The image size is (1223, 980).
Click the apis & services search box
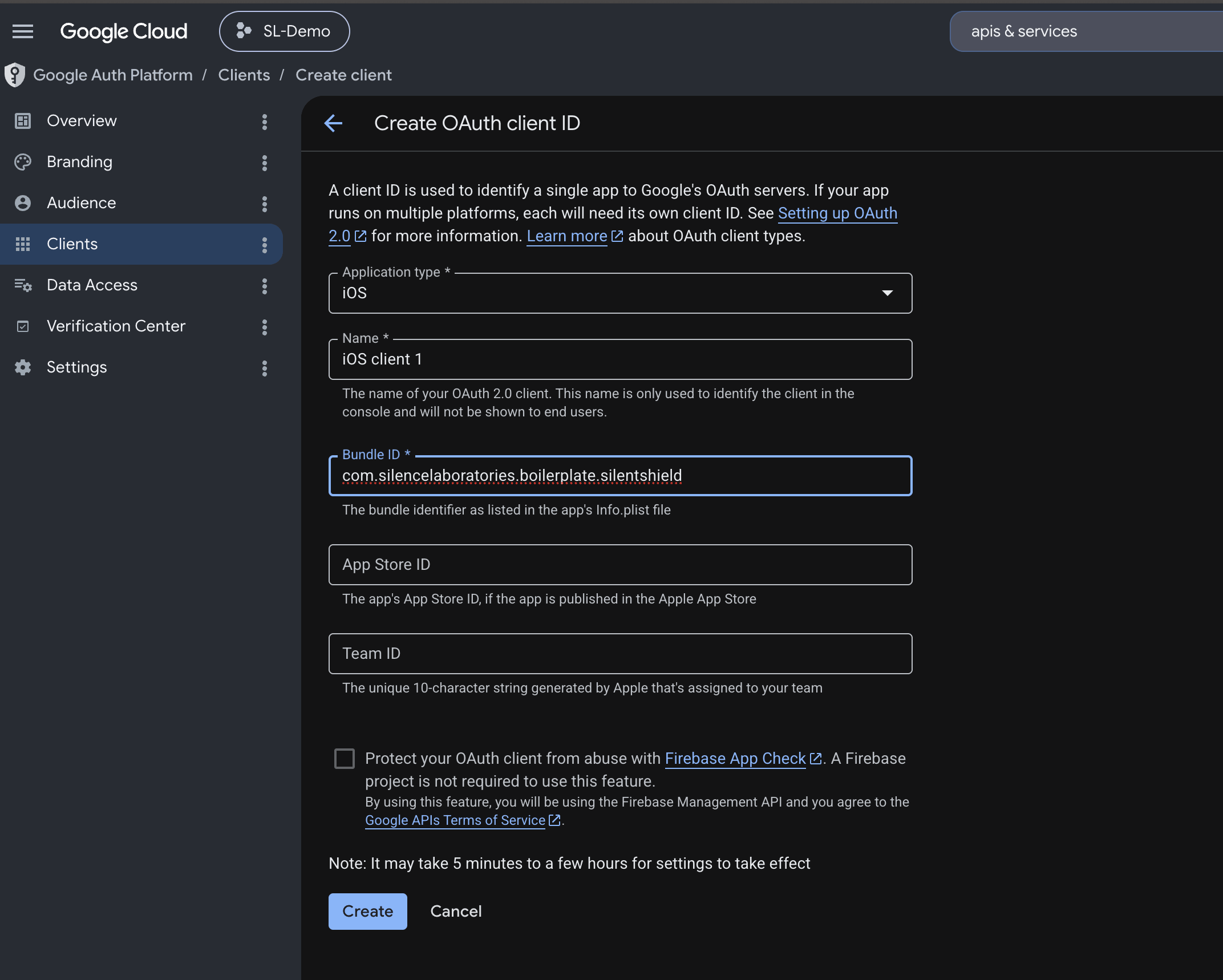tap(1086, 31)
